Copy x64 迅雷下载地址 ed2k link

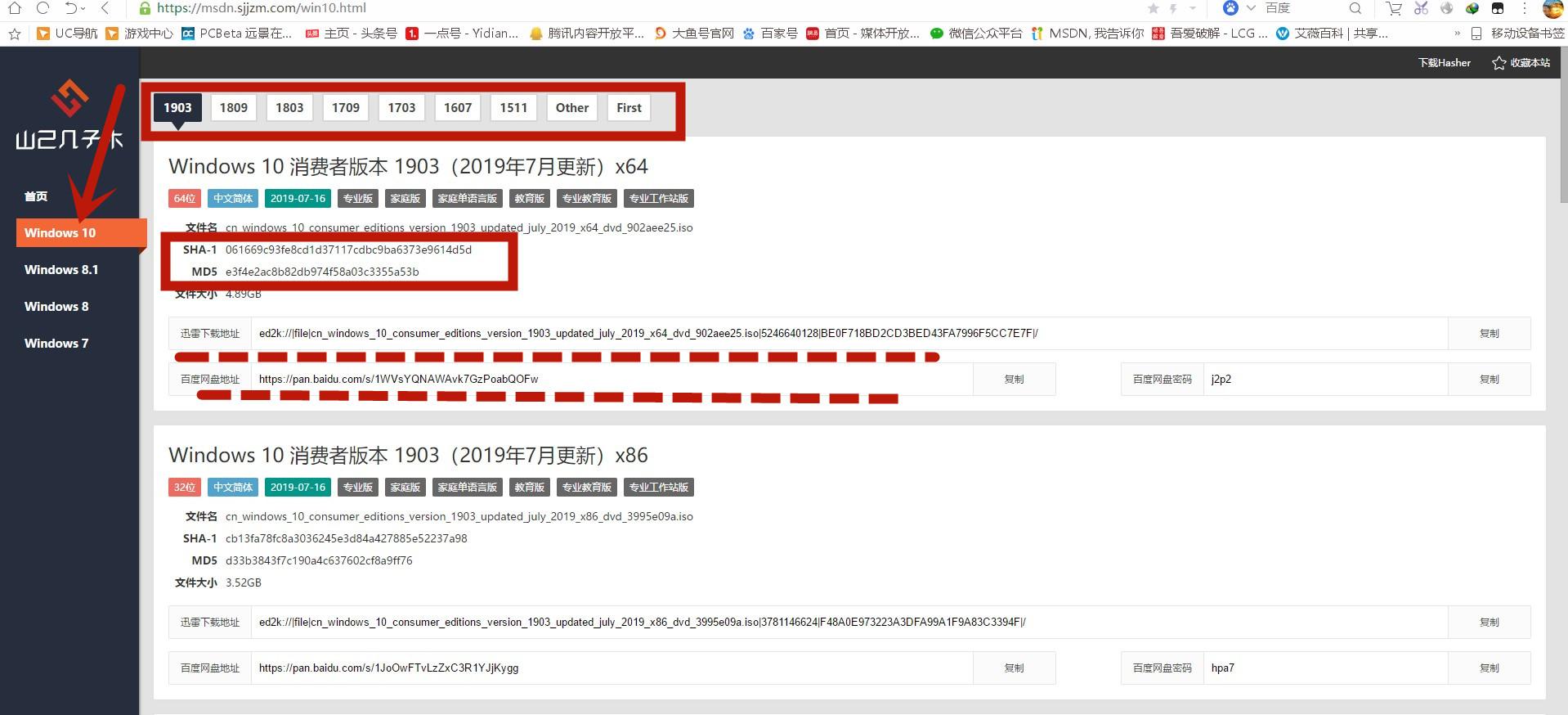(x=1490, y=334)
